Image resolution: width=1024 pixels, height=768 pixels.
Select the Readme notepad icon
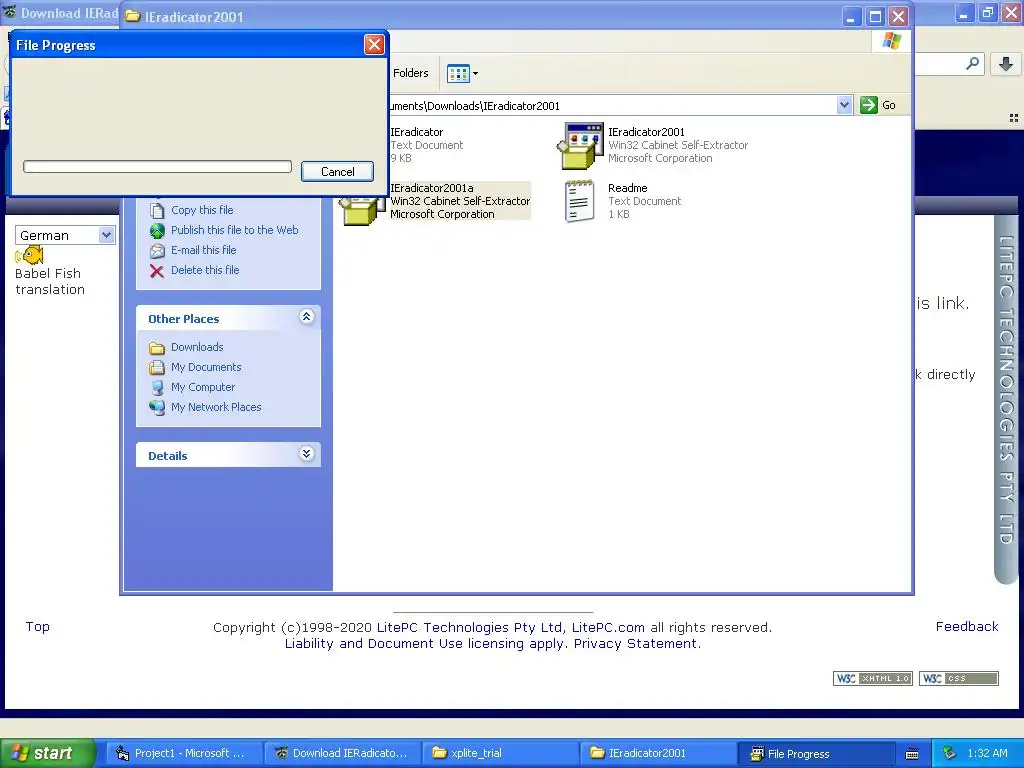580,201
